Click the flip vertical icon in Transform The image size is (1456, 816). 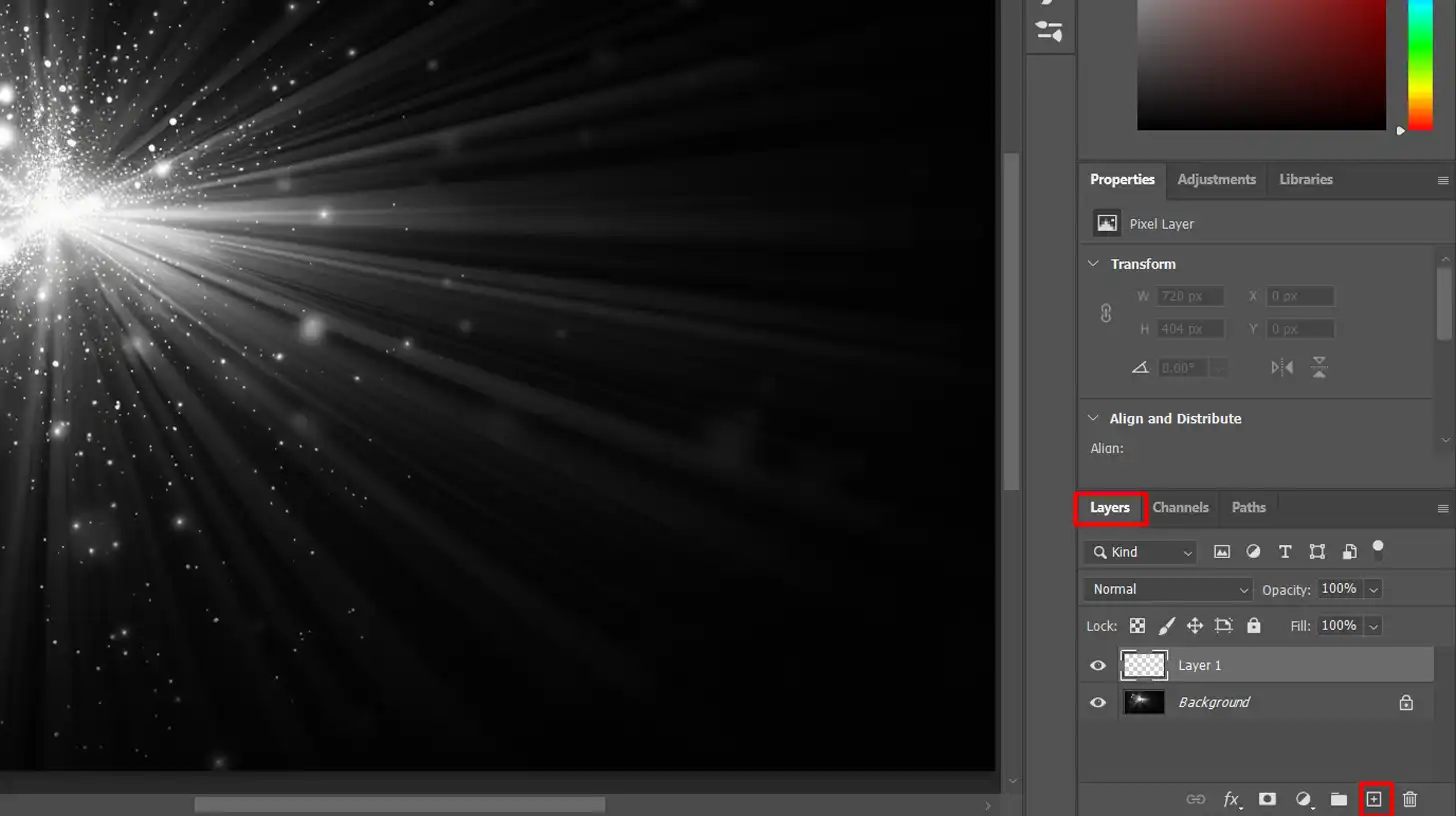coord(1319,367)
